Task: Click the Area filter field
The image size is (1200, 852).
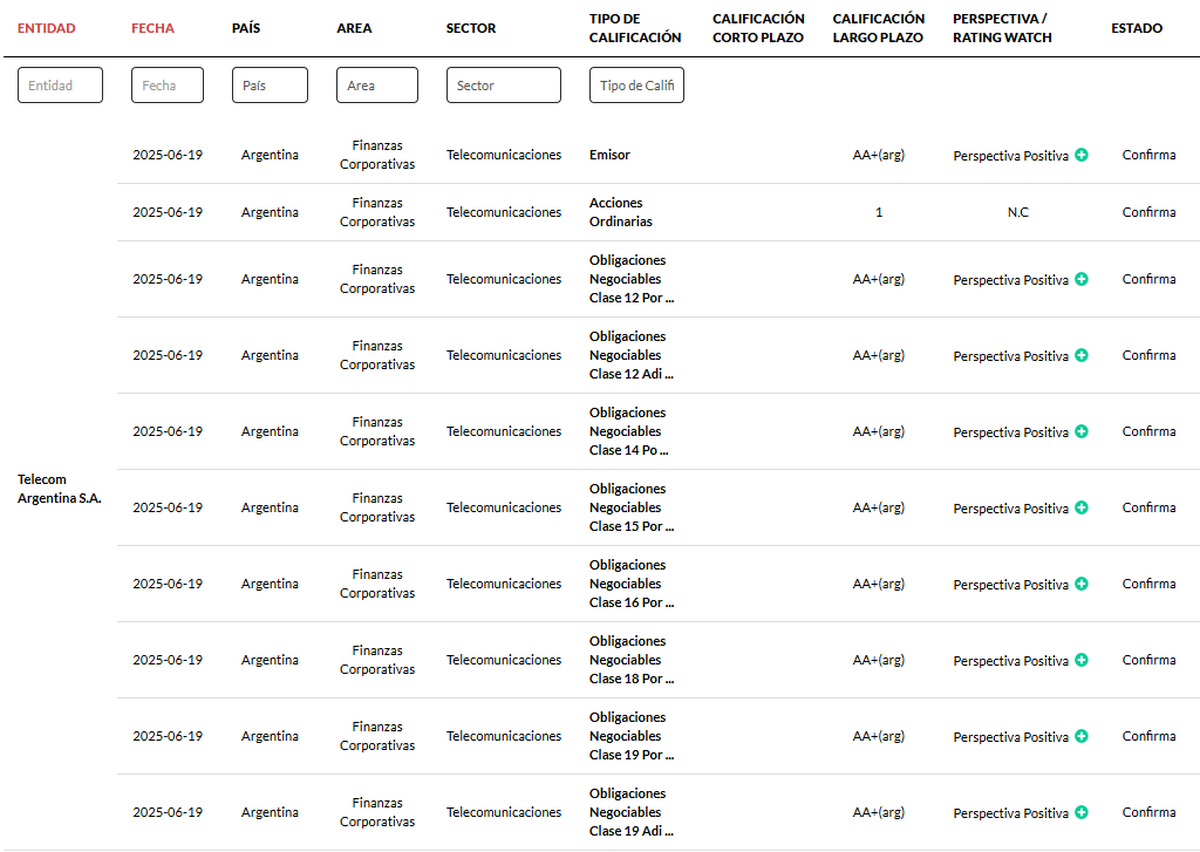Action: pyautogui.click(x=377, y=86)
